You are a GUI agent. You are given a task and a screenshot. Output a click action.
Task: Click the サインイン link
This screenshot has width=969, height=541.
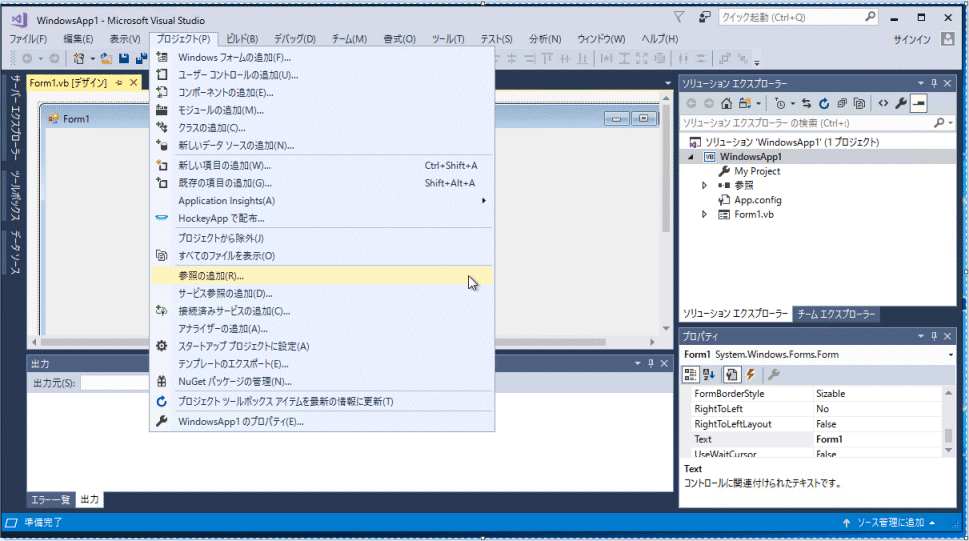[912, 39]
